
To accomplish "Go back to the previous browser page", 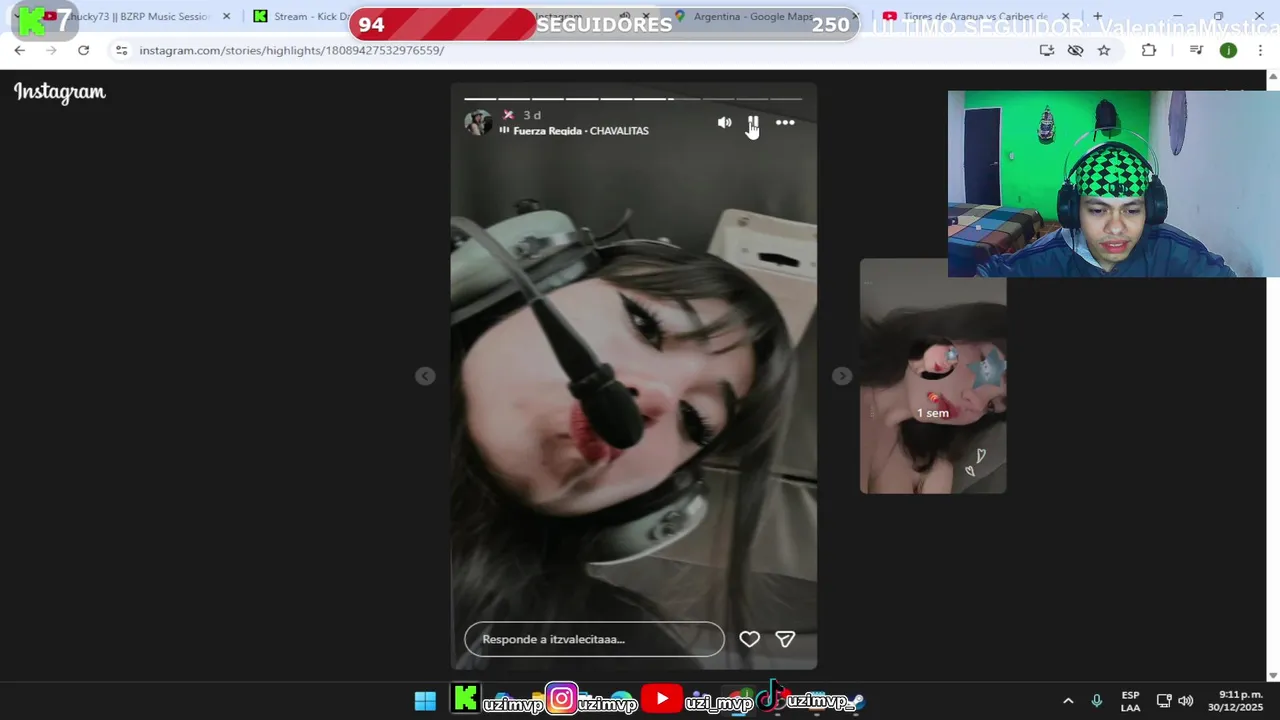I will coord(20,50).
